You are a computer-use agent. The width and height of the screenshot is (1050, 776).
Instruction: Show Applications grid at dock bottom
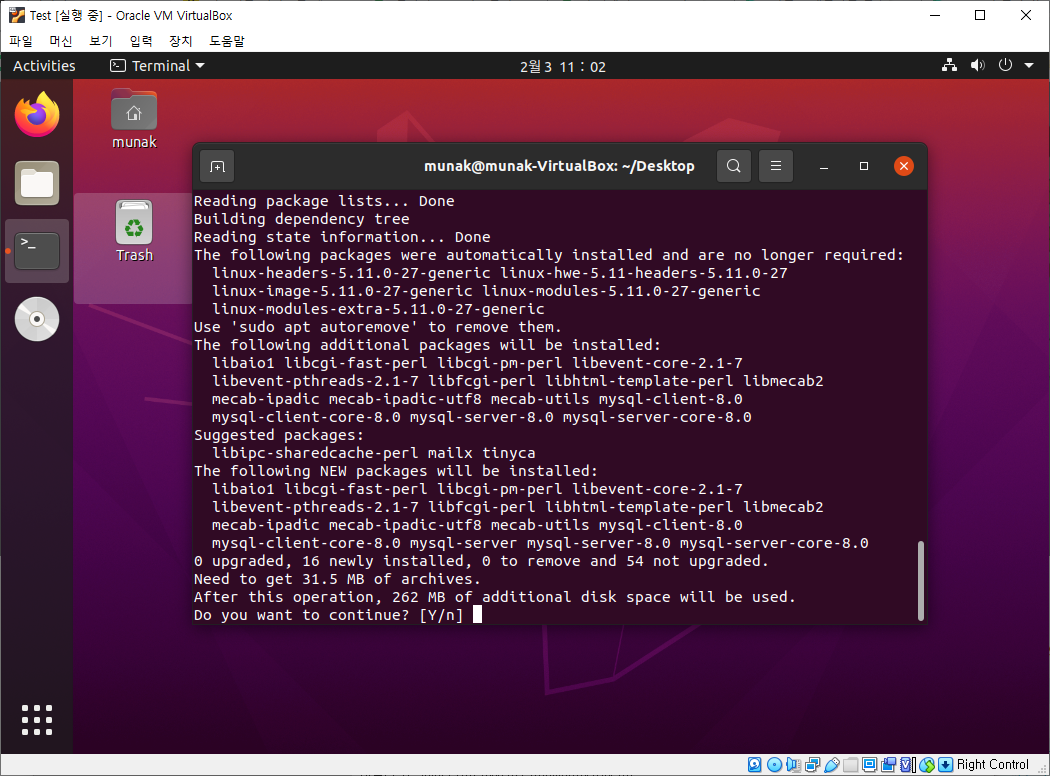(x=37, y=720)
